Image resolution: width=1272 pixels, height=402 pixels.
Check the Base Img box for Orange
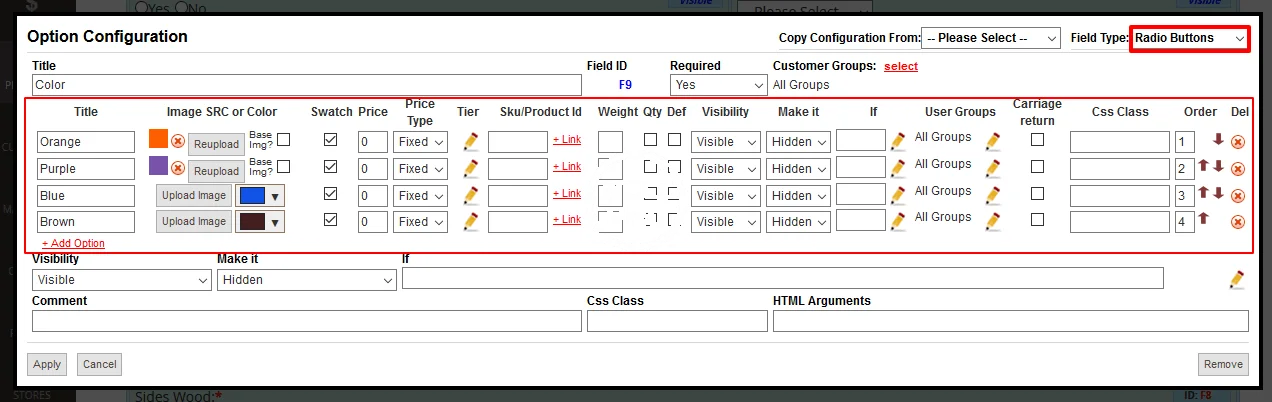(284, 140)
